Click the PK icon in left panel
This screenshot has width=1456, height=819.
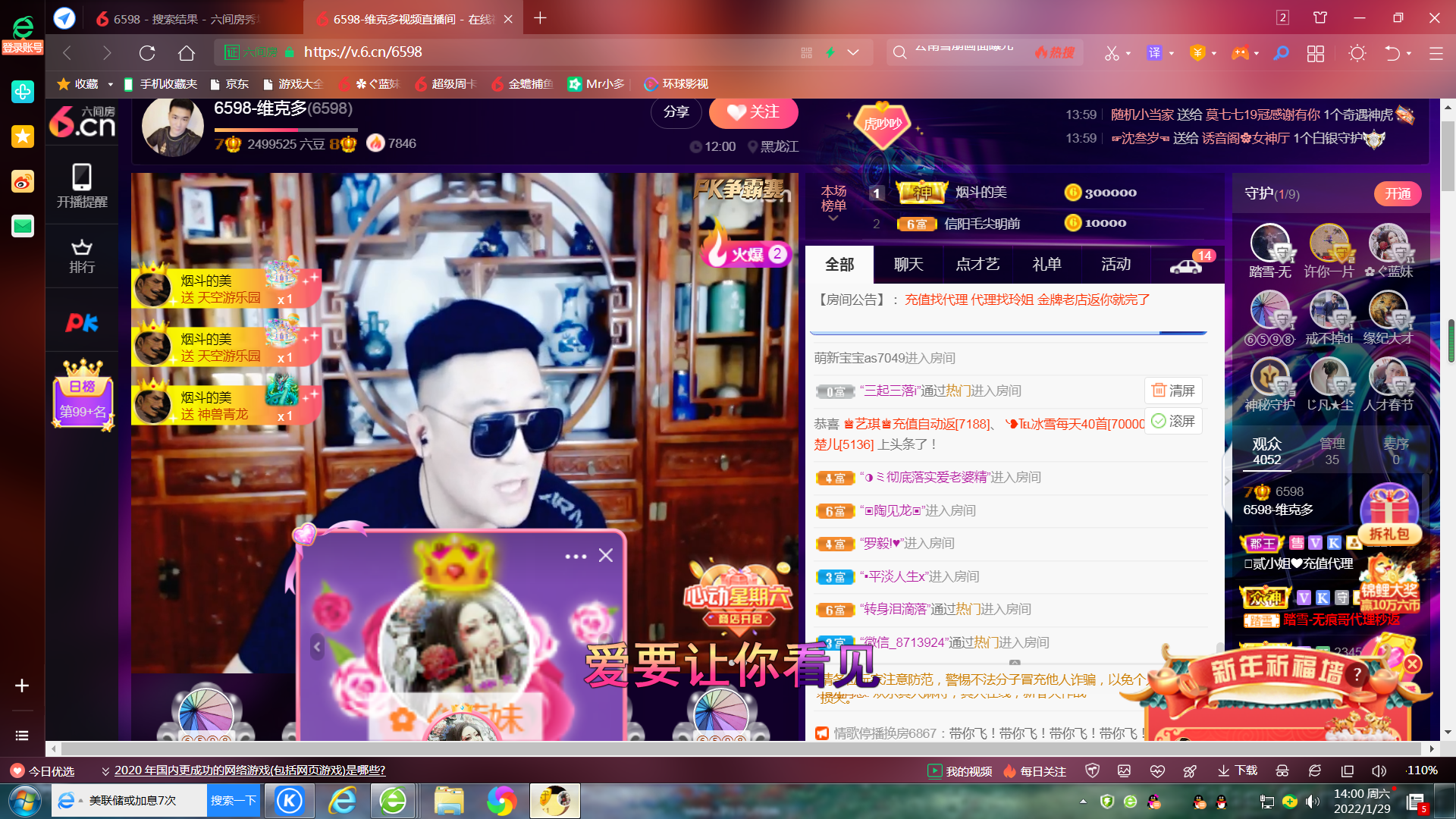coord(82,322)
